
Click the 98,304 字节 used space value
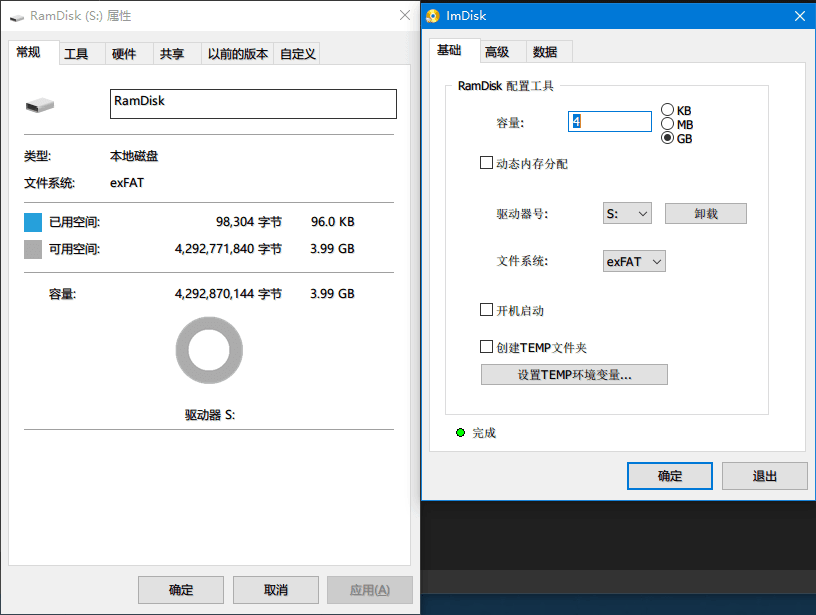(x=249, y=222)
